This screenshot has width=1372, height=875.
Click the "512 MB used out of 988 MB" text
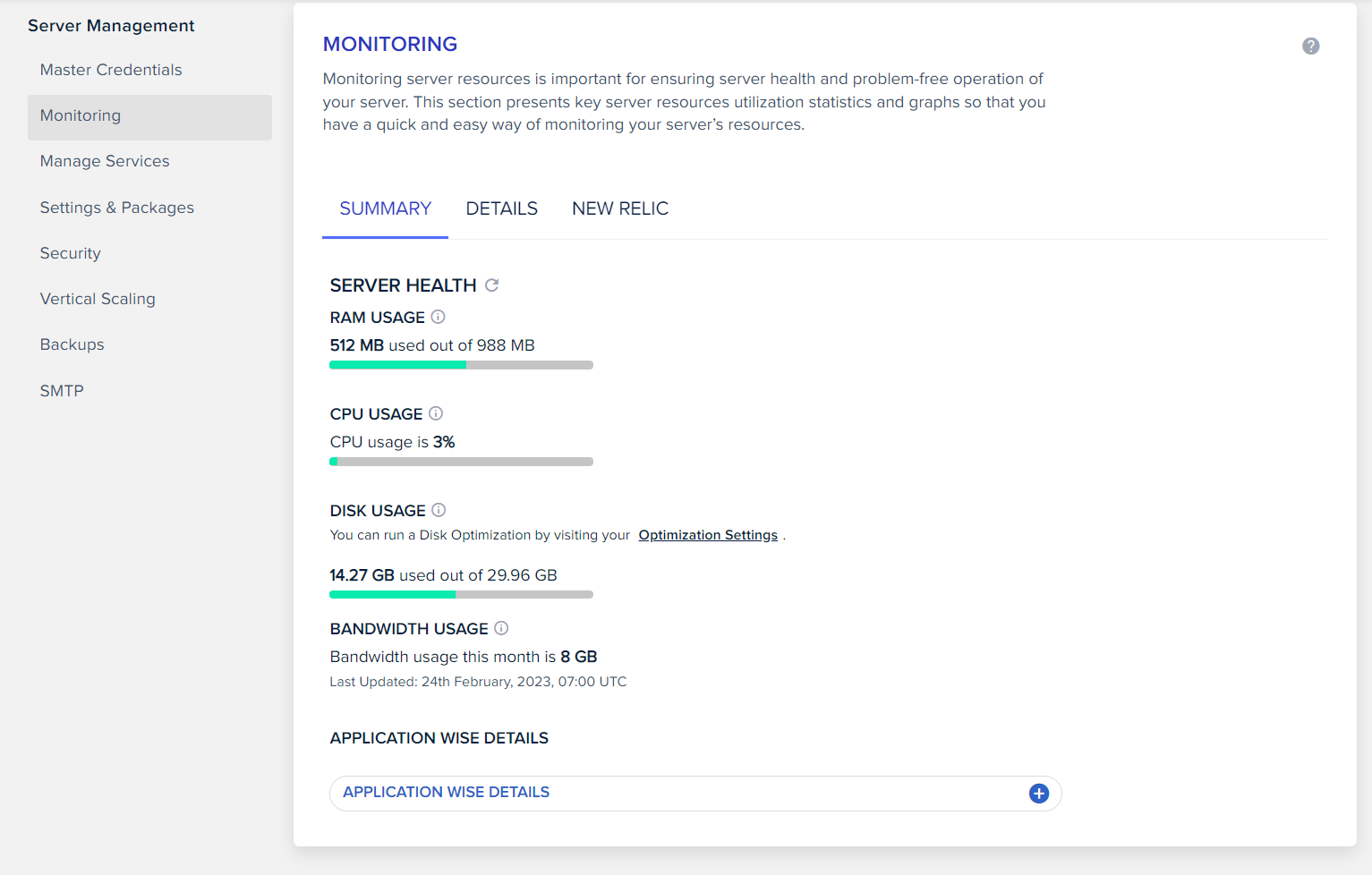(x=432, y=345)
